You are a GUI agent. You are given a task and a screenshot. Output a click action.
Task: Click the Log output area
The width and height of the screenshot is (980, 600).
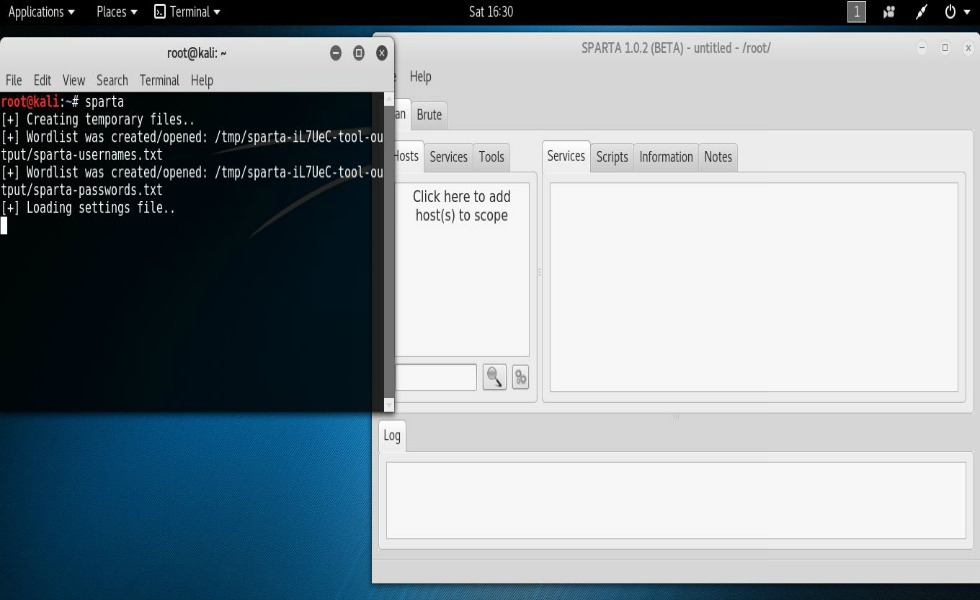676,500
